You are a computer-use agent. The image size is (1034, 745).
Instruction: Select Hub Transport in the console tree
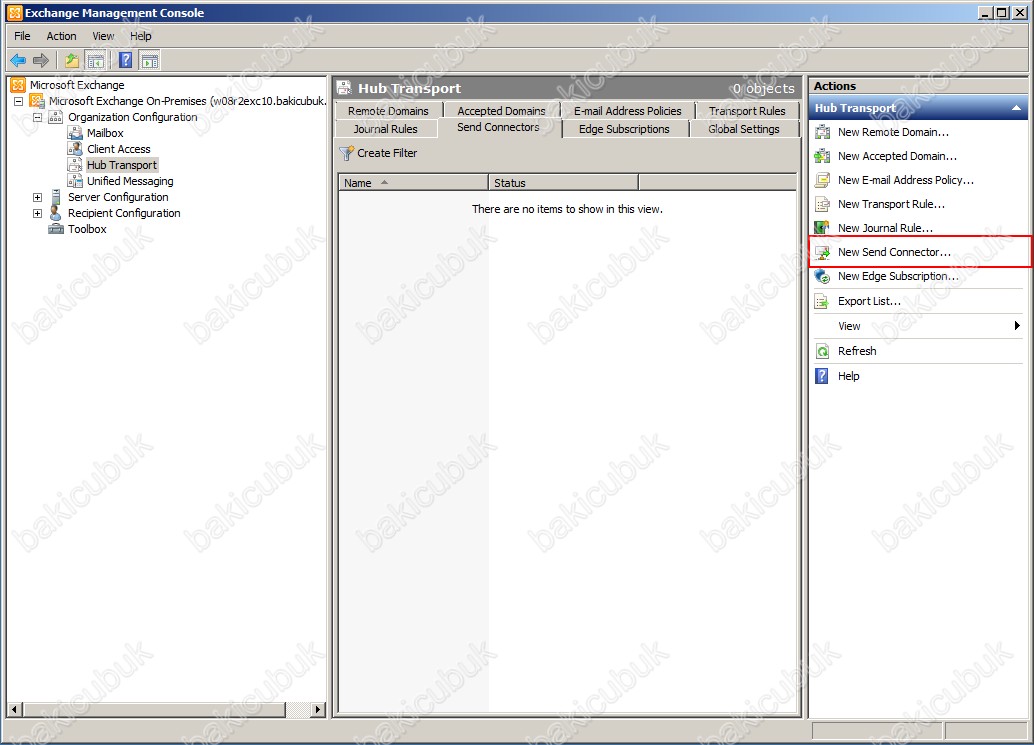tap(122, 165)
